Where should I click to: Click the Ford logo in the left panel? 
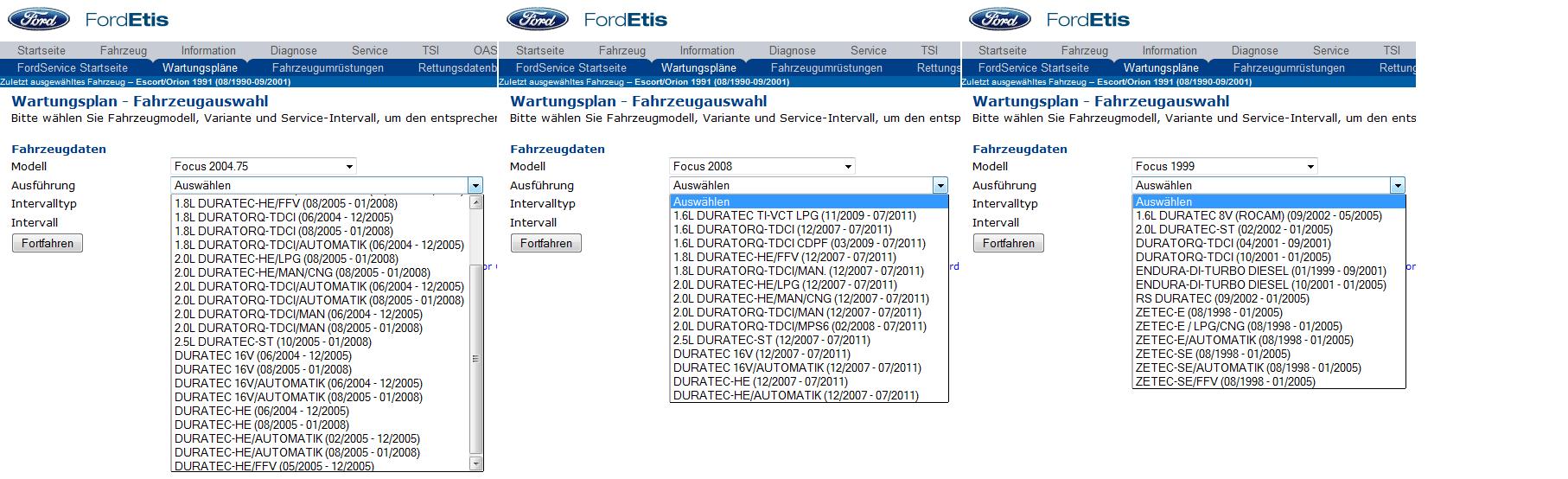click(39, 19)
